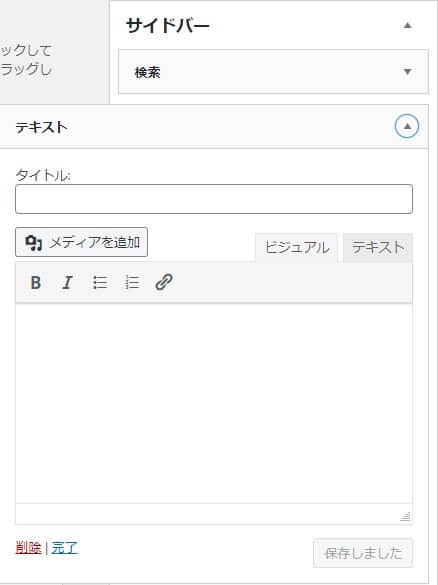Screen dimensions: 438x585
Task: Click the 削除 link to remove widget
Action: (x=28, y=548)
